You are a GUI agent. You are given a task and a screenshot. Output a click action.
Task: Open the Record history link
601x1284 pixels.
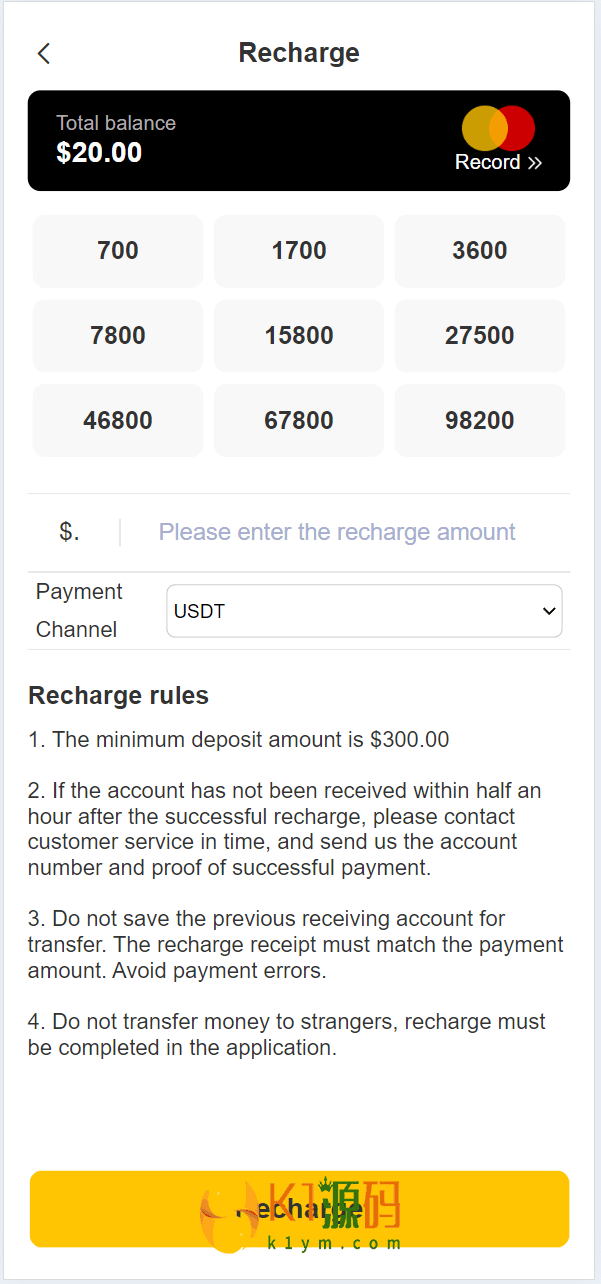coord(488,162)
